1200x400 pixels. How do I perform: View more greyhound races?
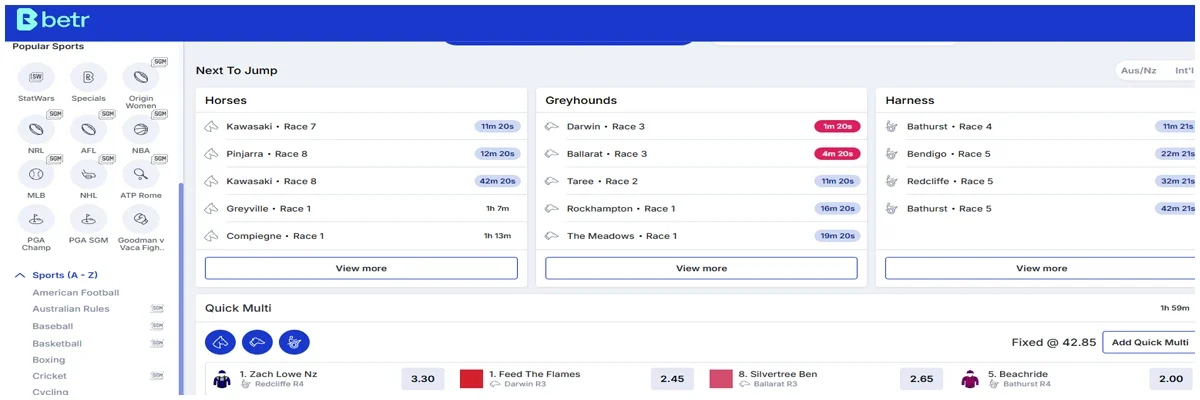(x=701, y=268)
